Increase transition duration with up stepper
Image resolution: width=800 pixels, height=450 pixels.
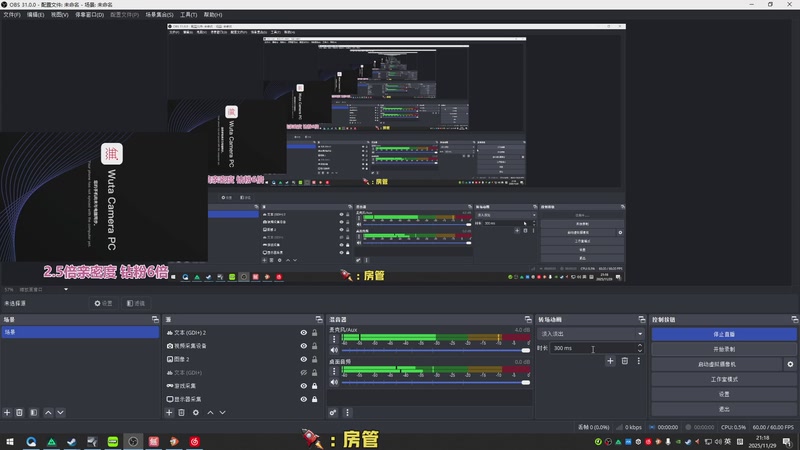(x=640, y=345)
